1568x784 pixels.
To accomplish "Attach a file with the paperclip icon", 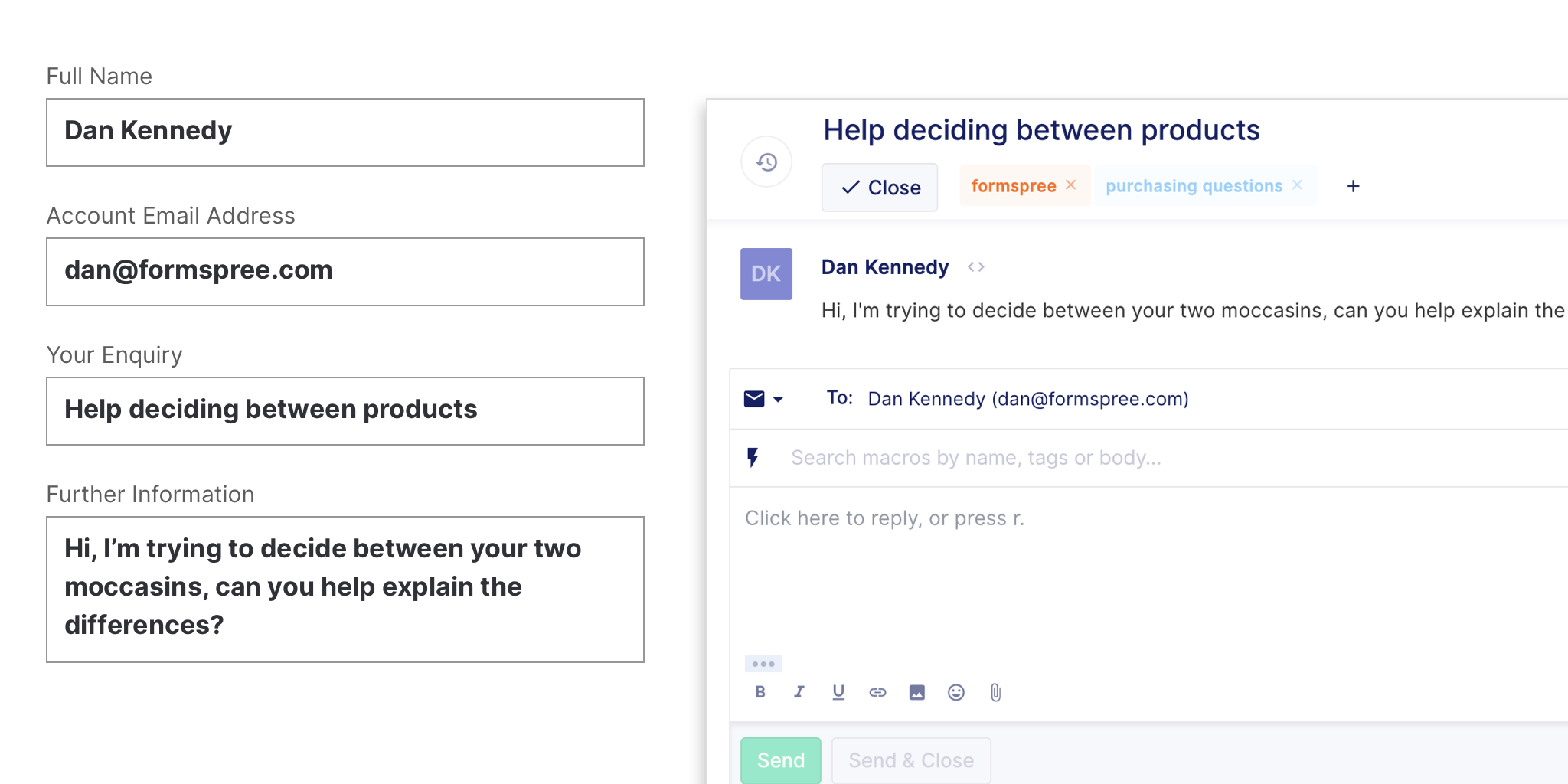I will [x=995, y=692].
